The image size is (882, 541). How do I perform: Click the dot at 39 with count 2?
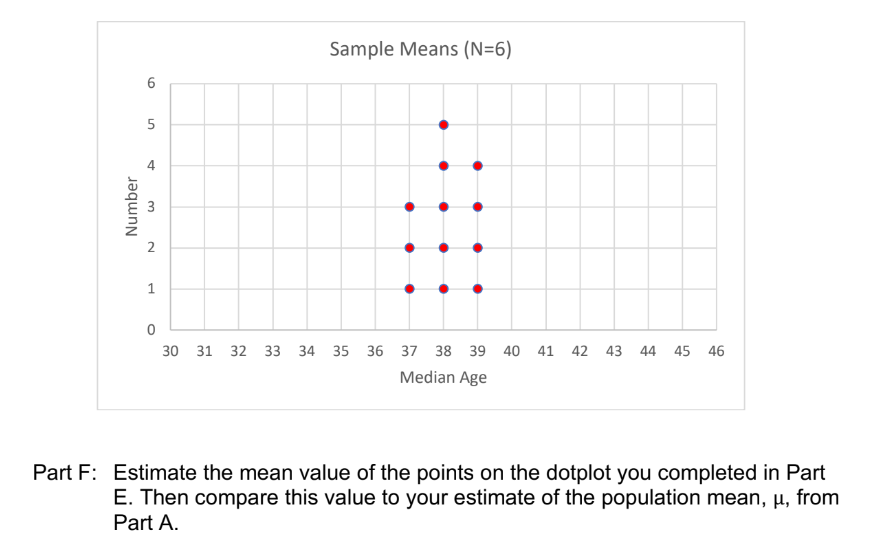(x=477, y=248)
